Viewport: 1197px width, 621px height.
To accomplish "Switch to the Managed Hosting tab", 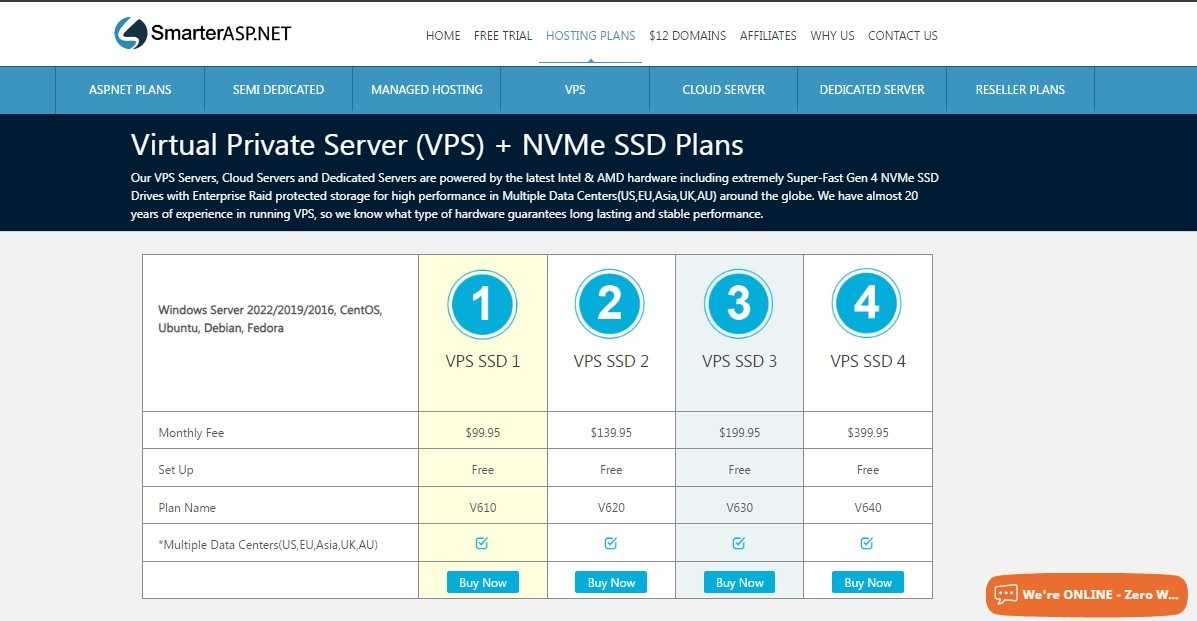I will pyautogui.click(x=427, y=90).
